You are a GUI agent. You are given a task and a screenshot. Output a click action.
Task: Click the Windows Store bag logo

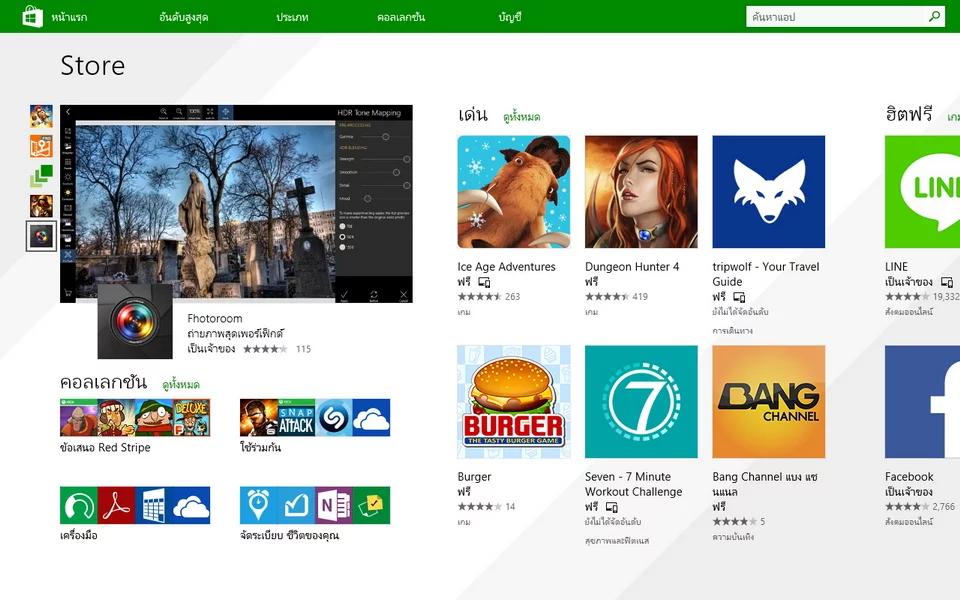point(32,17)
